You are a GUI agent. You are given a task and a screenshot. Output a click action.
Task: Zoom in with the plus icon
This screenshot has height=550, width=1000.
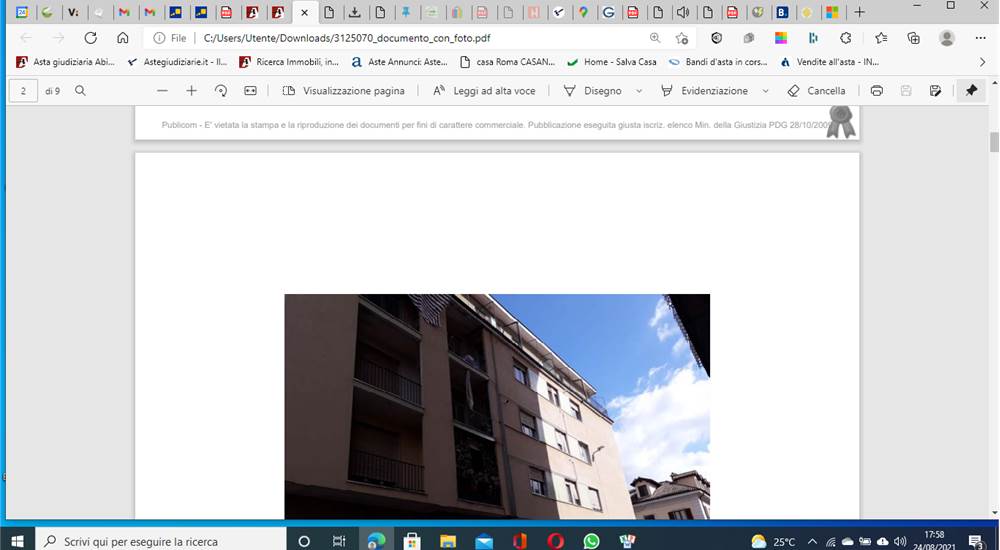191,91
